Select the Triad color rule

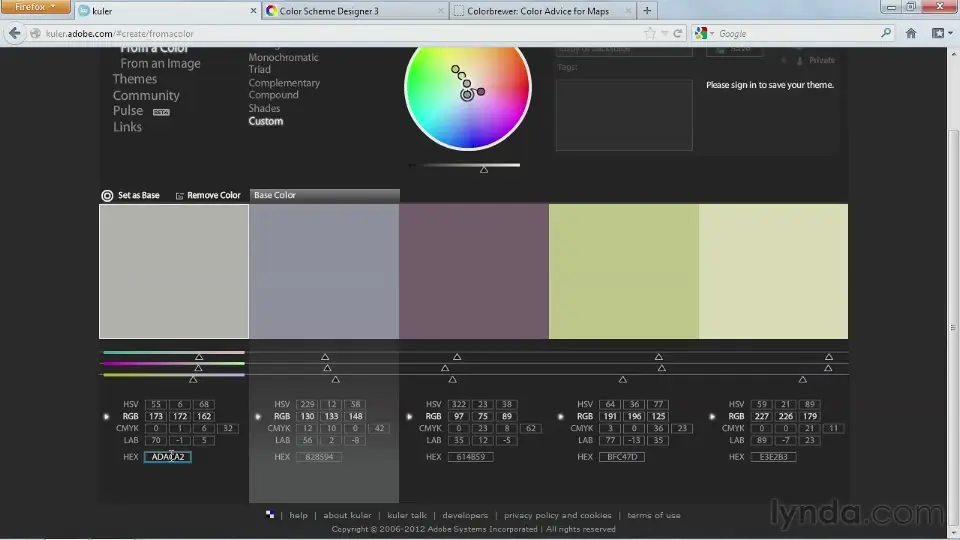click(260, 70)
